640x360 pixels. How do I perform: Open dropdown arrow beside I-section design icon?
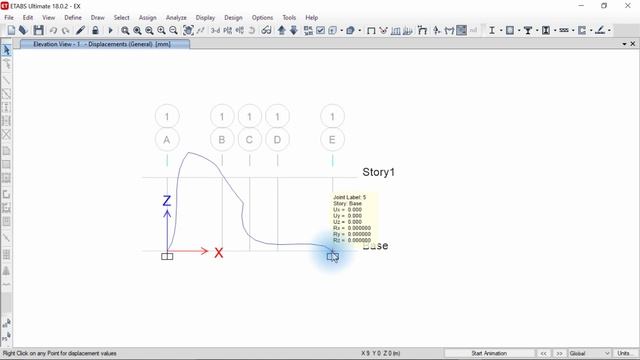point(501,31)
